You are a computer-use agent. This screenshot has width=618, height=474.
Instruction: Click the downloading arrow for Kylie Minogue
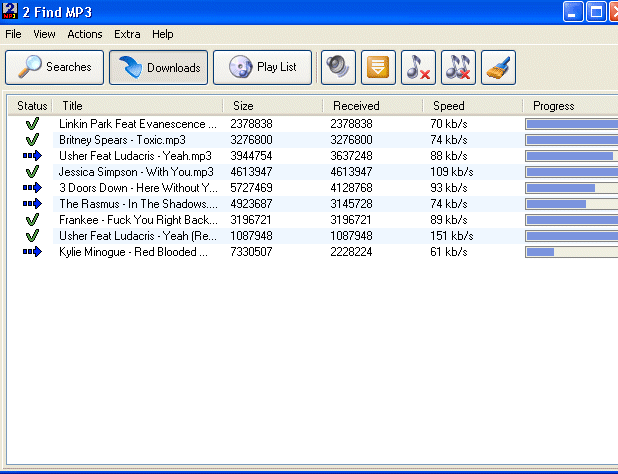click(x=32, y=251)
